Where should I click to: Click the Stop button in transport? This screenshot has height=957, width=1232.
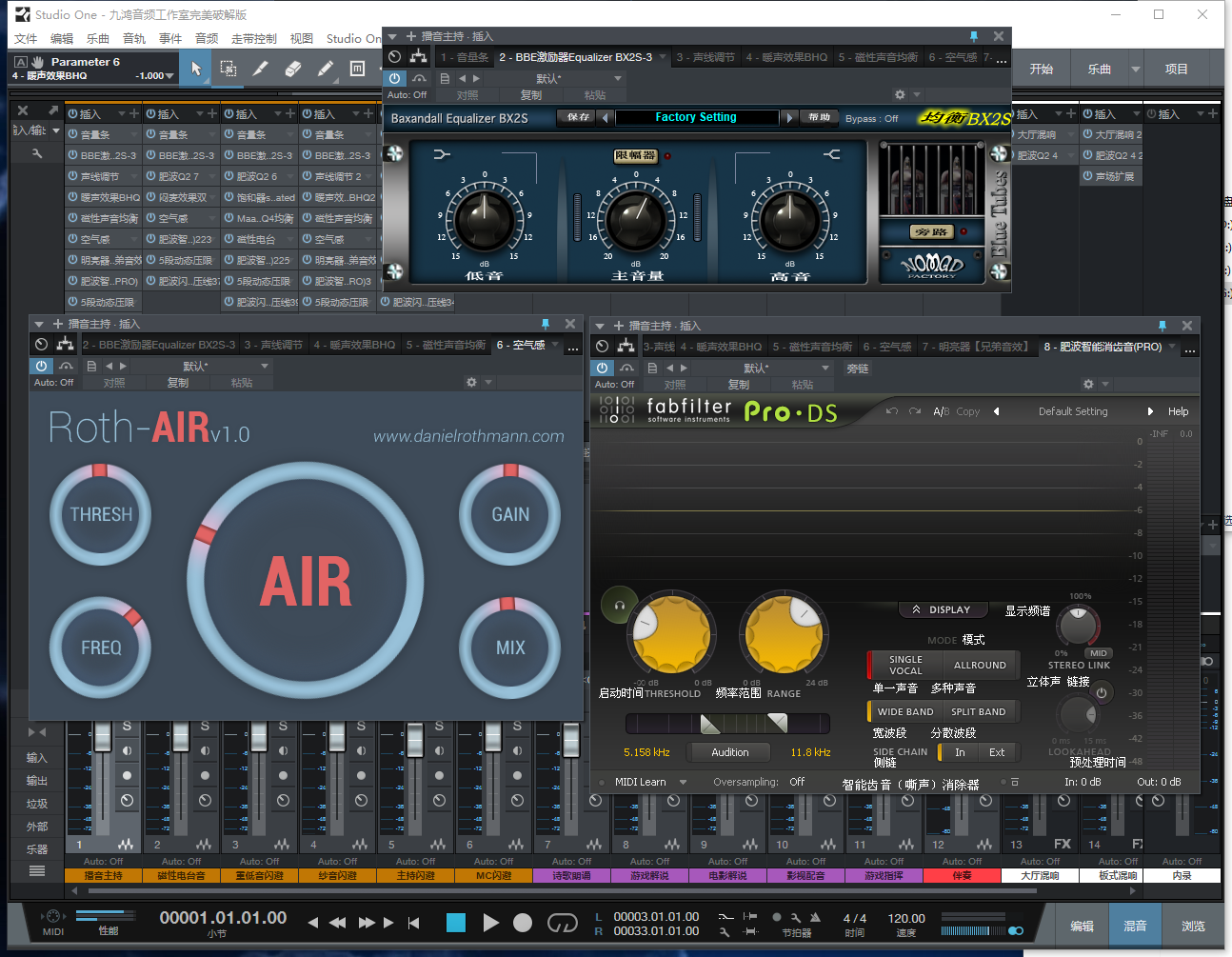pyautogui.click(x=456, y=922)
